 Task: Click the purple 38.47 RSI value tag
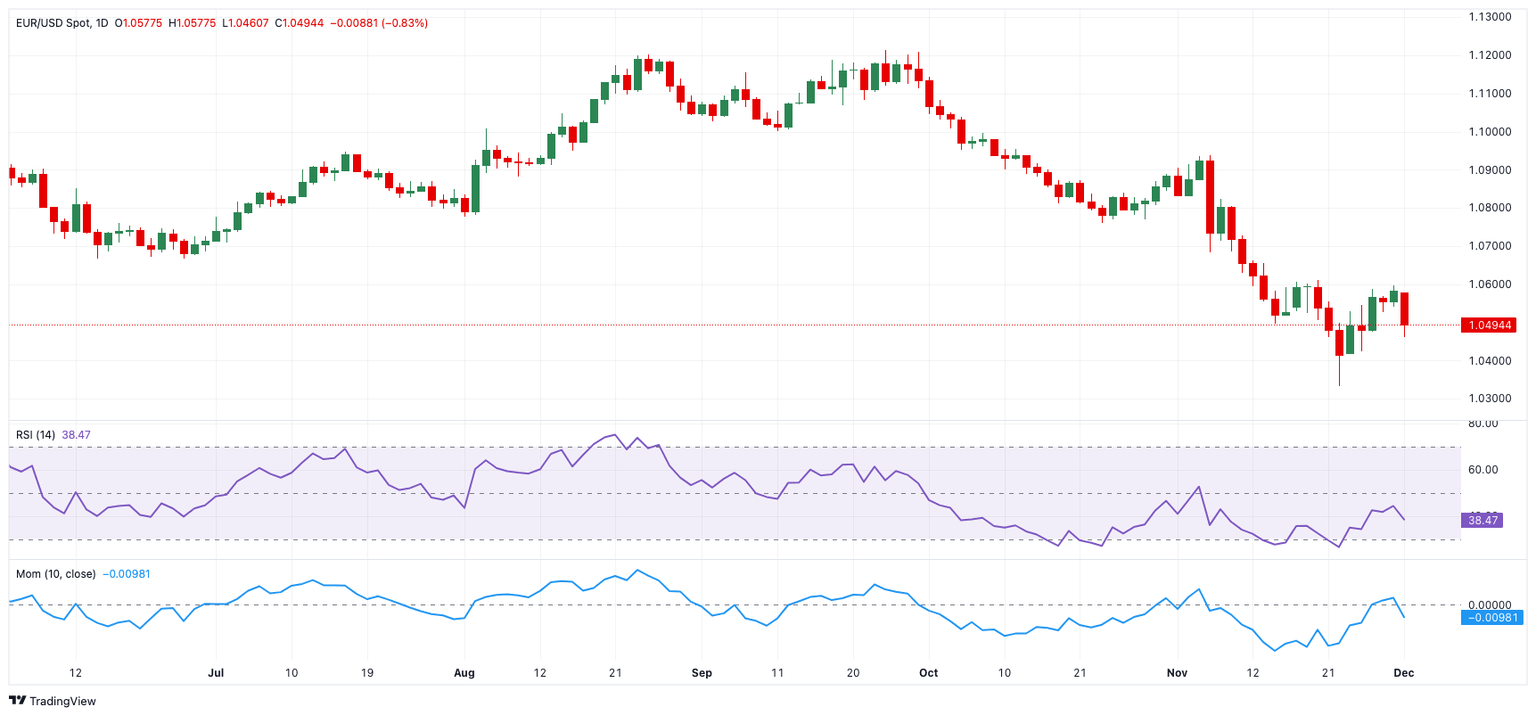point(1481,520)
